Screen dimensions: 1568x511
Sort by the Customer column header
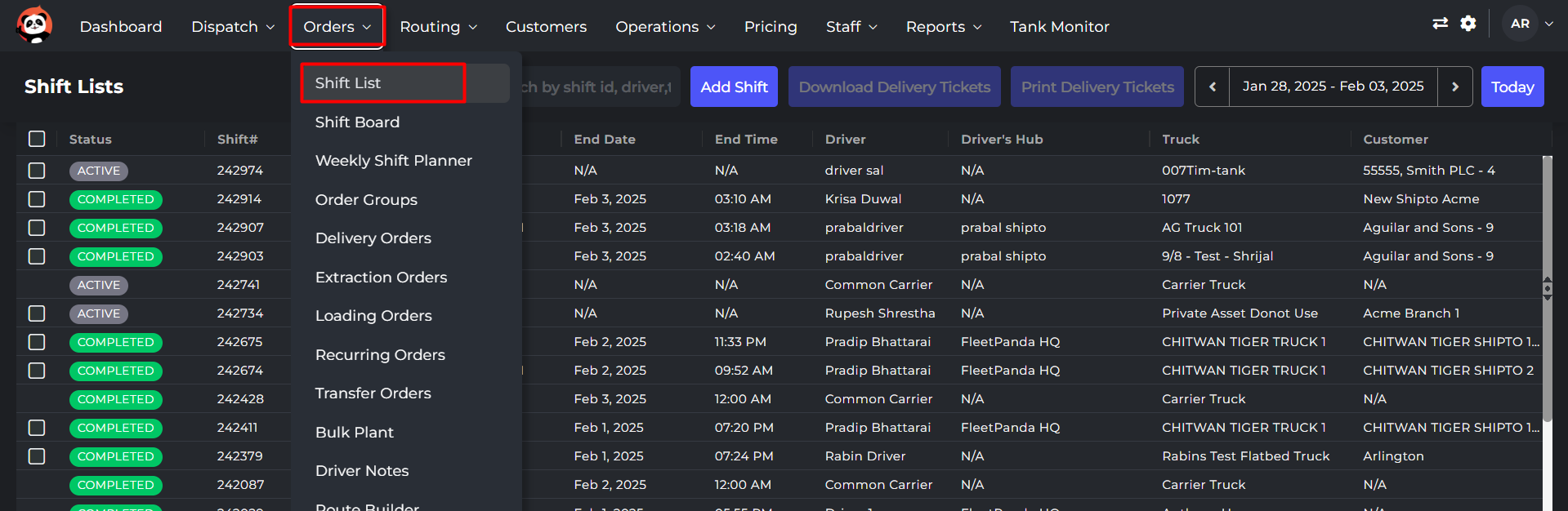click(1395, 140)
